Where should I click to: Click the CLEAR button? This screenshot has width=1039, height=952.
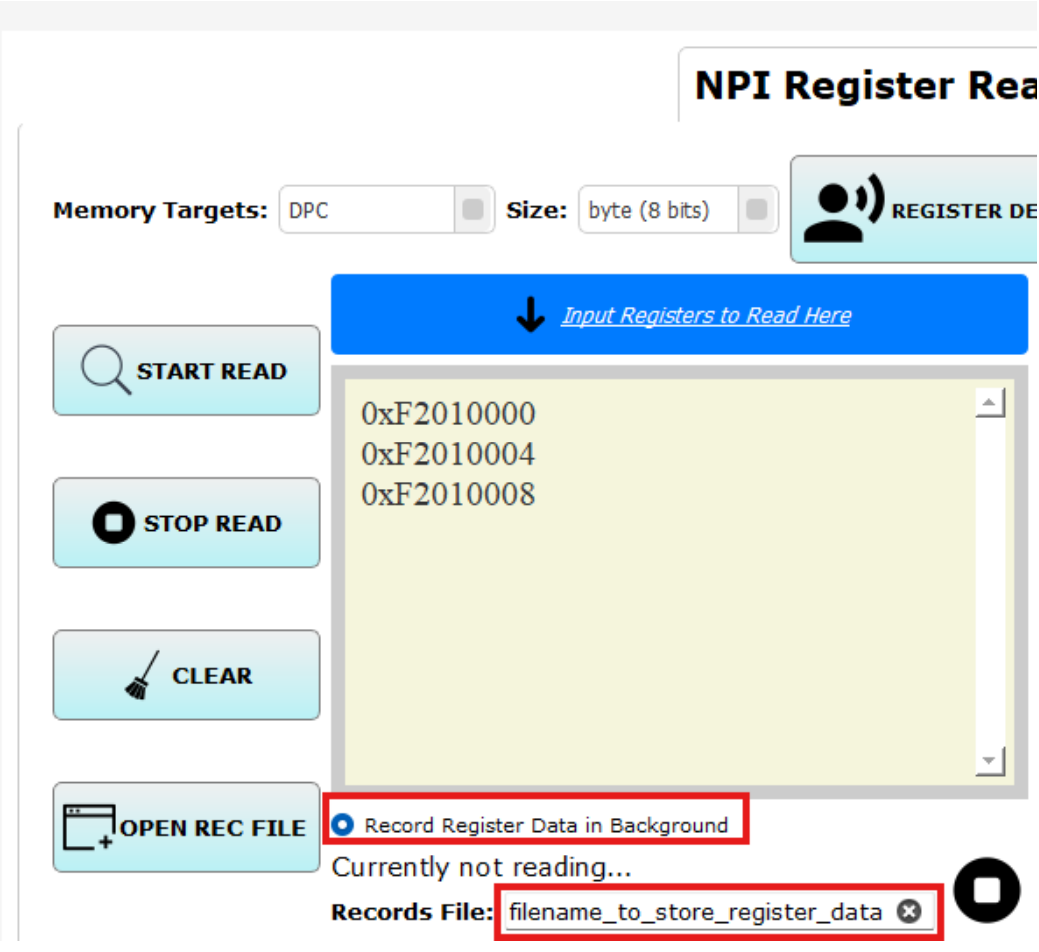click(x=186, y=675)
